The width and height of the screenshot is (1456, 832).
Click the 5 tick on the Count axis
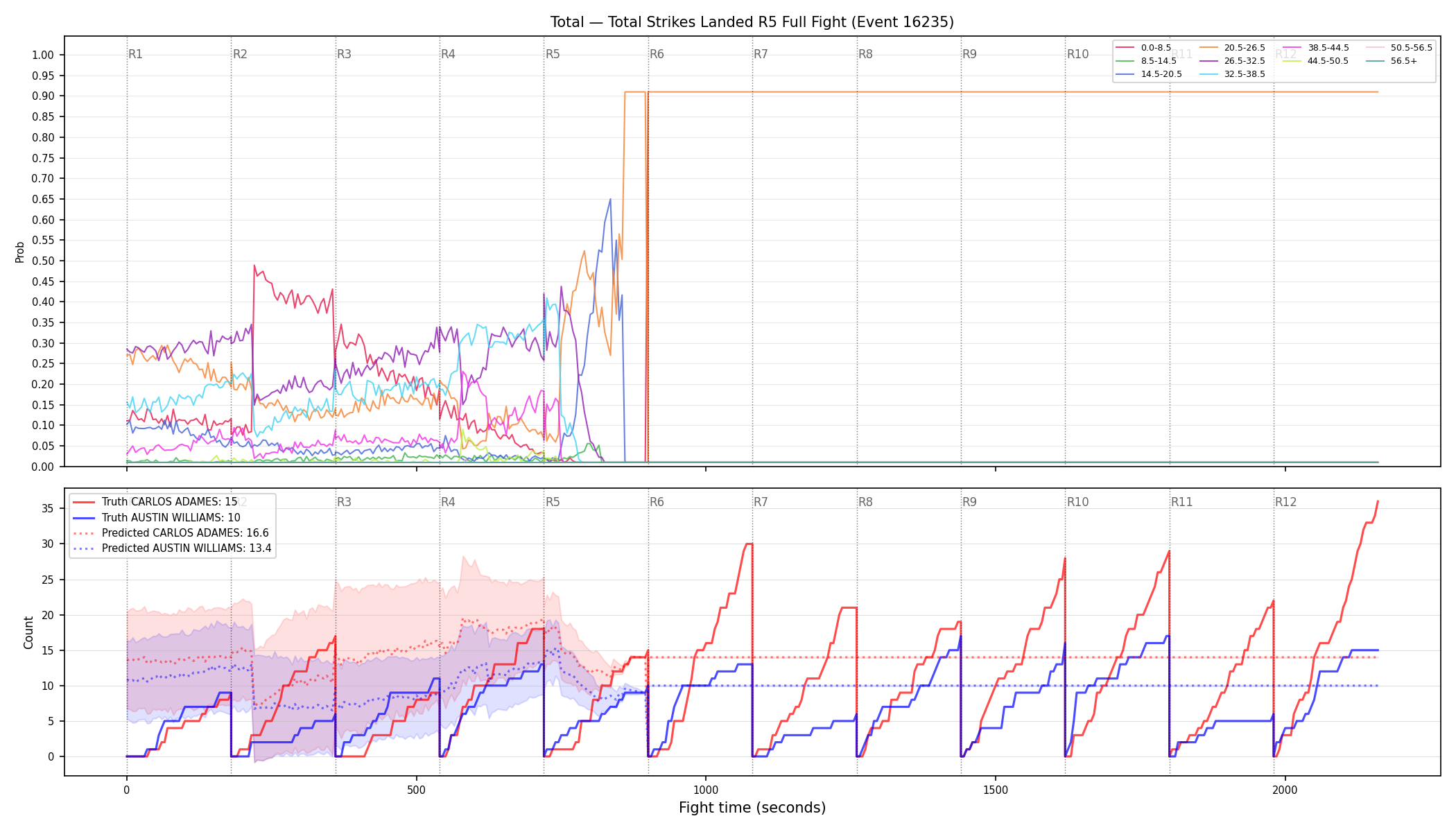51,721
